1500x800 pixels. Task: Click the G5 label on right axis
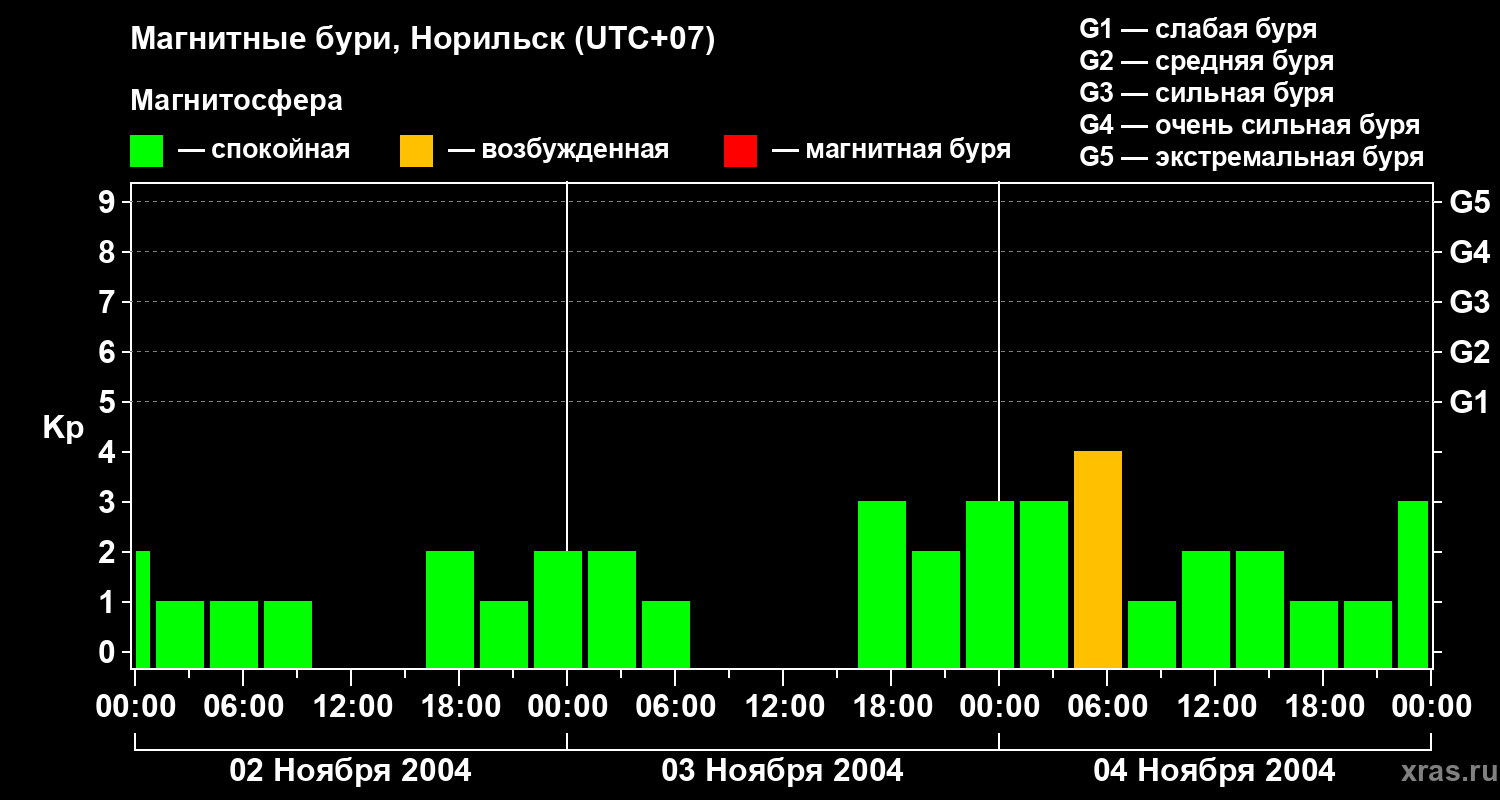[1469, 202]
